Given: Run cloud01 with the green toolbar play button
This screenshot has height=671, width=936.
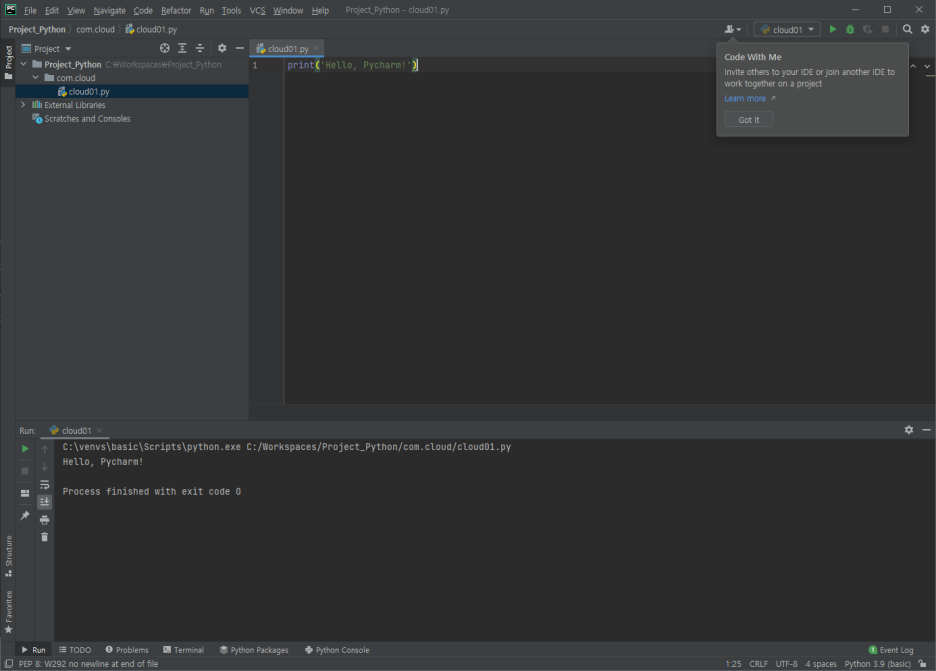Looking at the screenshot, I should [833, 29].
